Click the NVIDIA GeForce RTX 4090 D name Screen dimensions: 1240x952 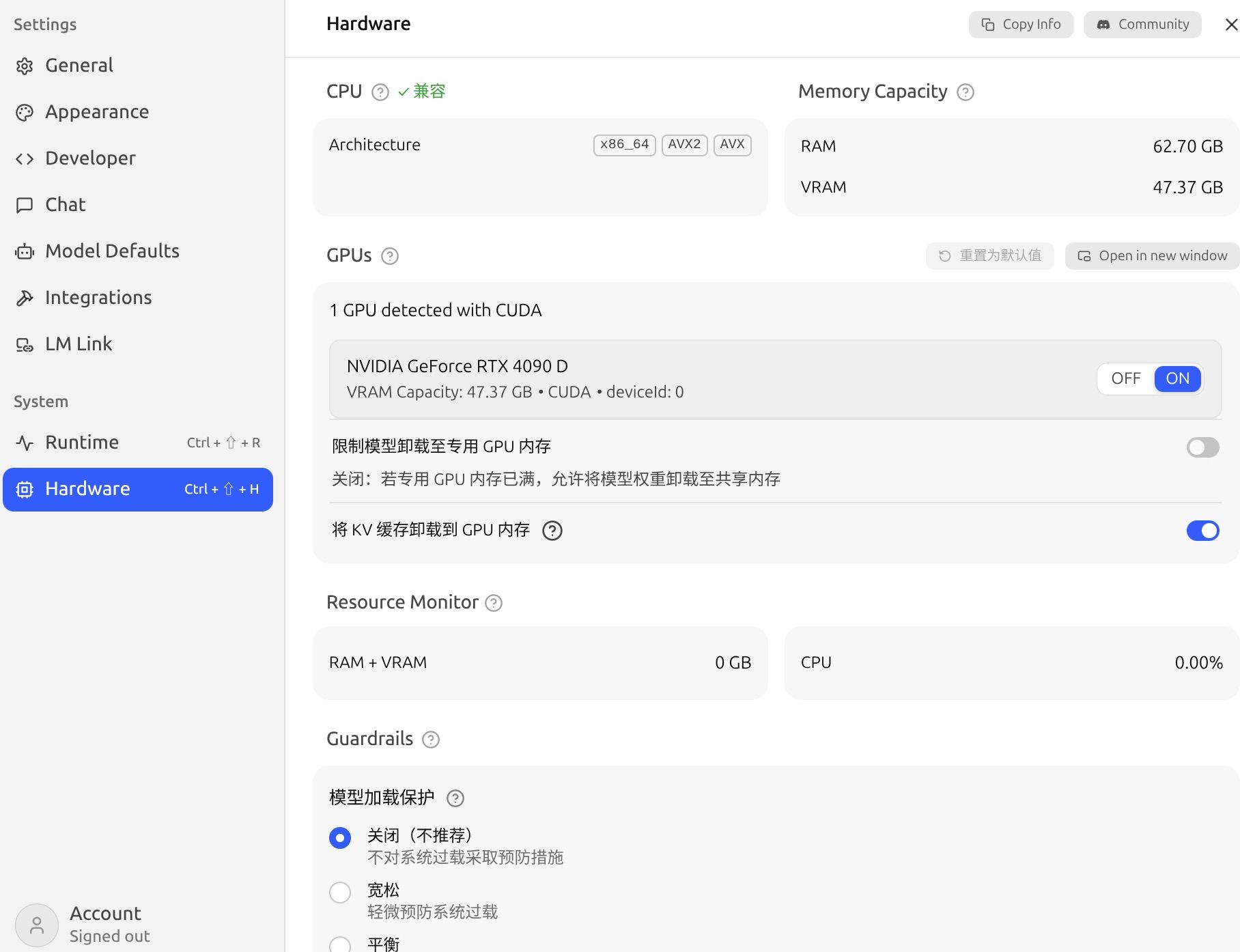457,367
